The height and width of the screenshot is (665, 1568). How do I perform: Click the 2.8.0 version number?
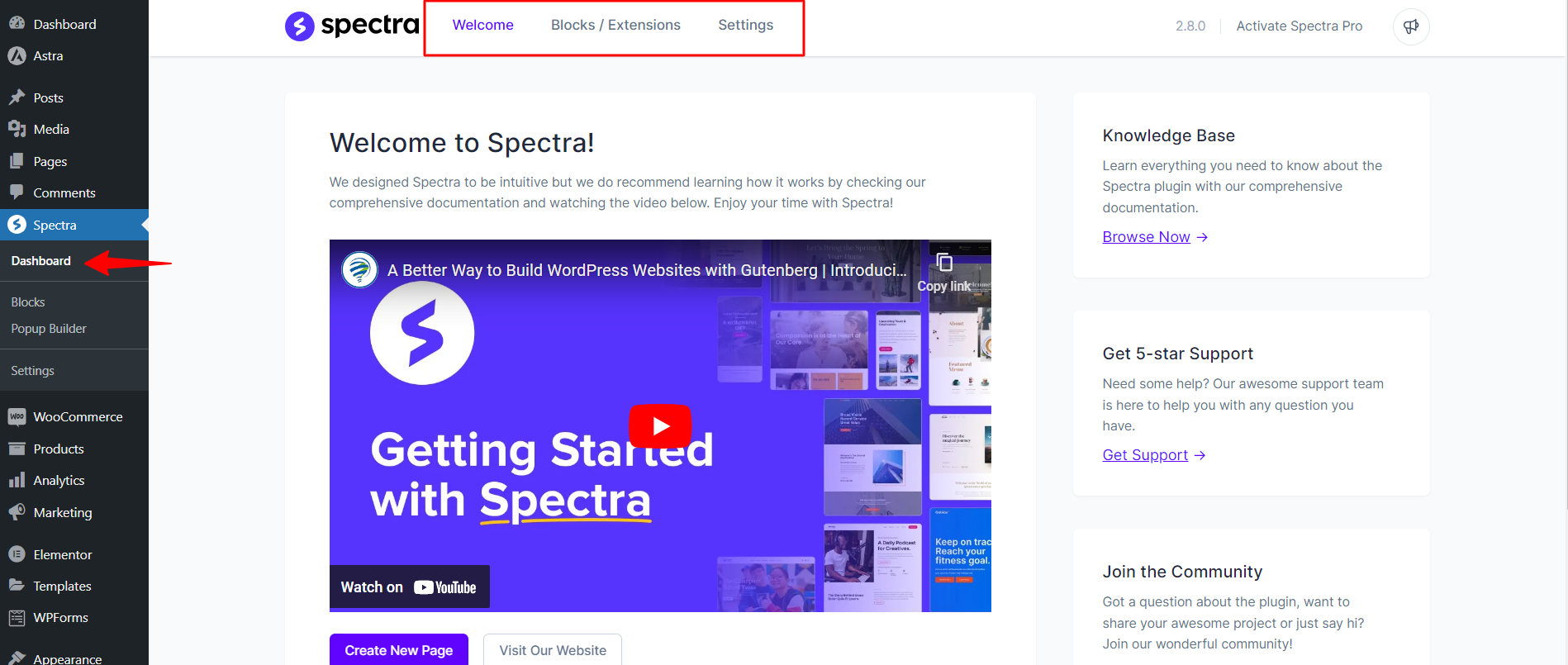pyautogui.click(x=1190, y=26)
